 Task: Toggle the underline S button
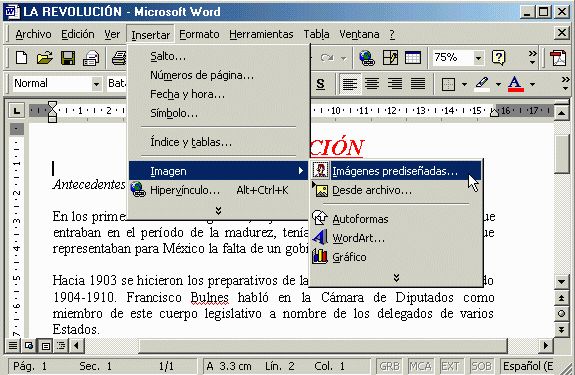320,84
